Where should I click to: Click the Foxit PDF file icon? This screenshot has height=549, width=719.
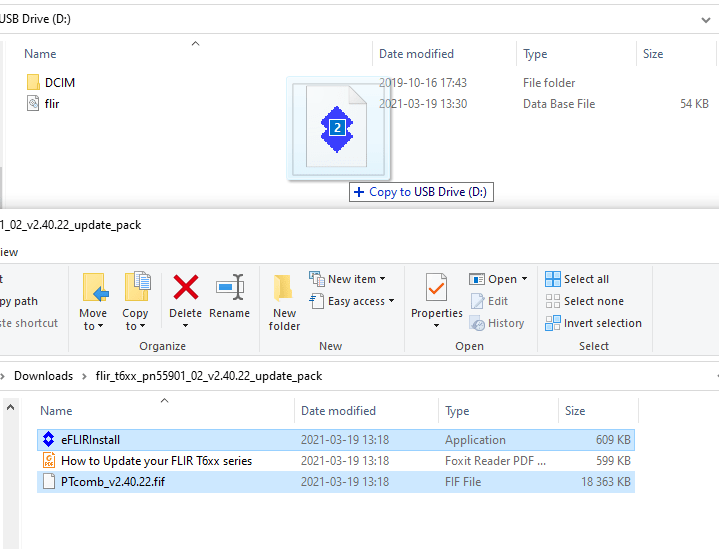(48, 461)
